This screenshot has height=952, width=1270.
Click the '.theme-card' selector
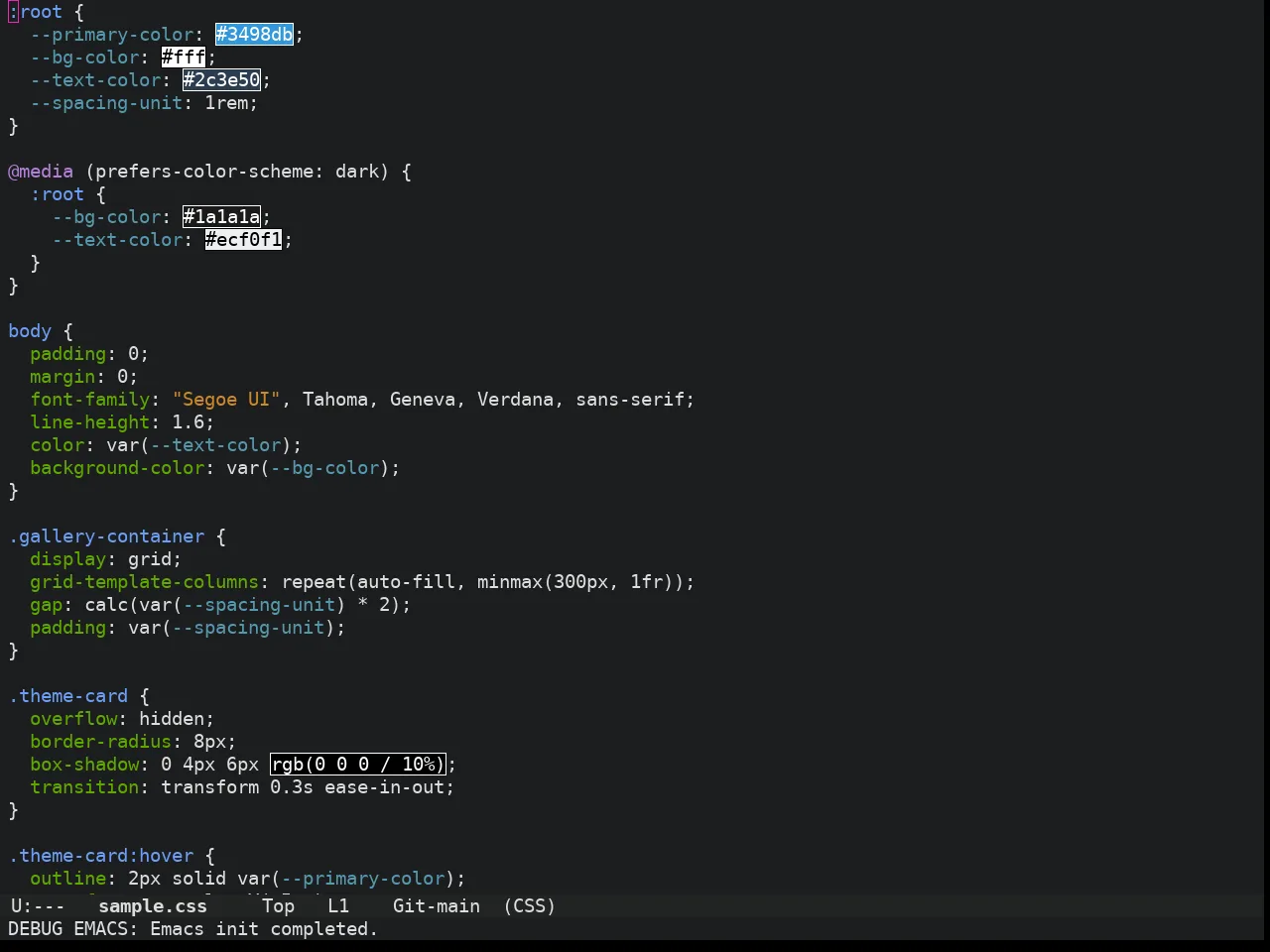tap(68, 696)
